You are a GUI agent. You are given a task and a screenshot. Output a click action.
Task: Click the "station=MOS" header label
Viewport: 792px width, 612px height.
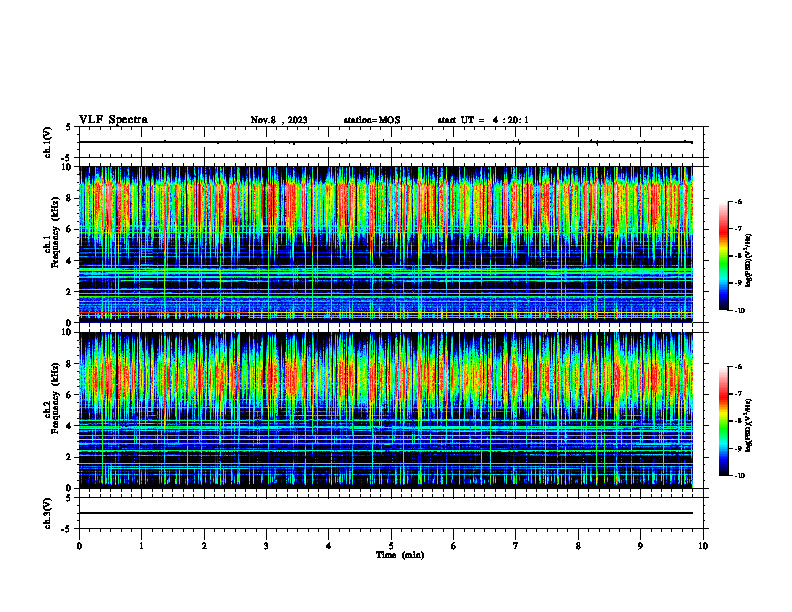click(372, 120)
